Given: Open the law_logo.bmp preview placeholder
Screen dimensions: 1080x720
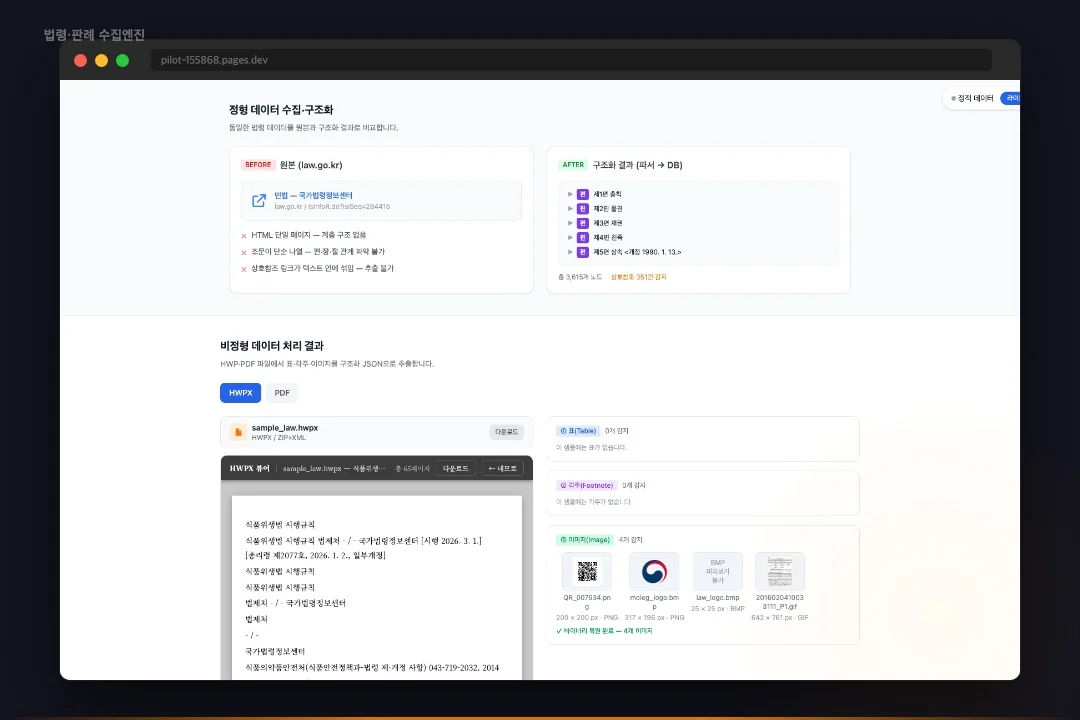Looking at the screenshot, I should 718,571.
